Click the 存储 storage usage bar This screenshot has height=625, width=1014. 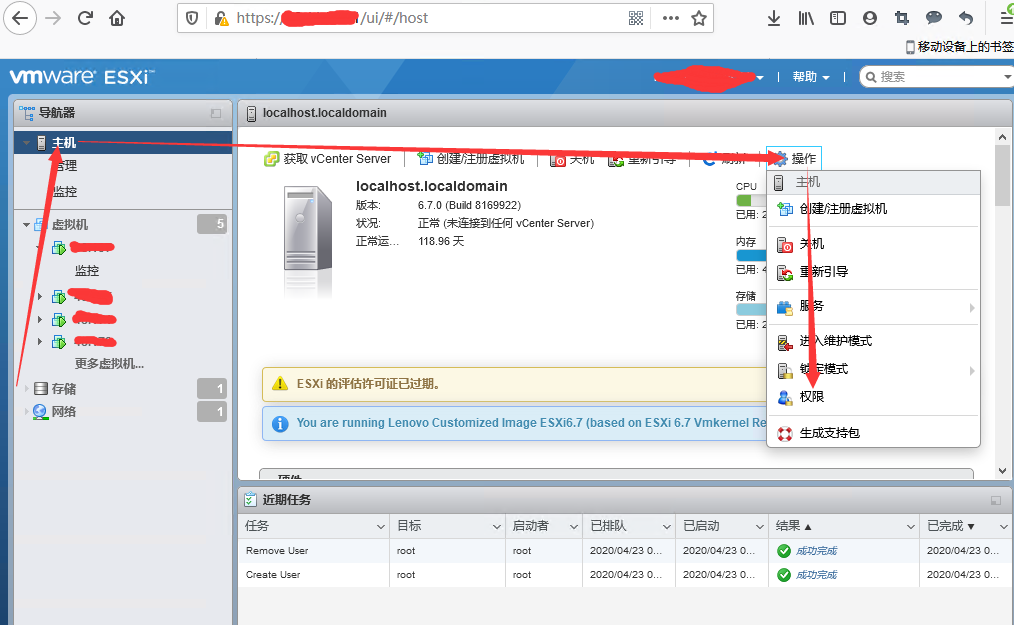[x=751, y=310]
